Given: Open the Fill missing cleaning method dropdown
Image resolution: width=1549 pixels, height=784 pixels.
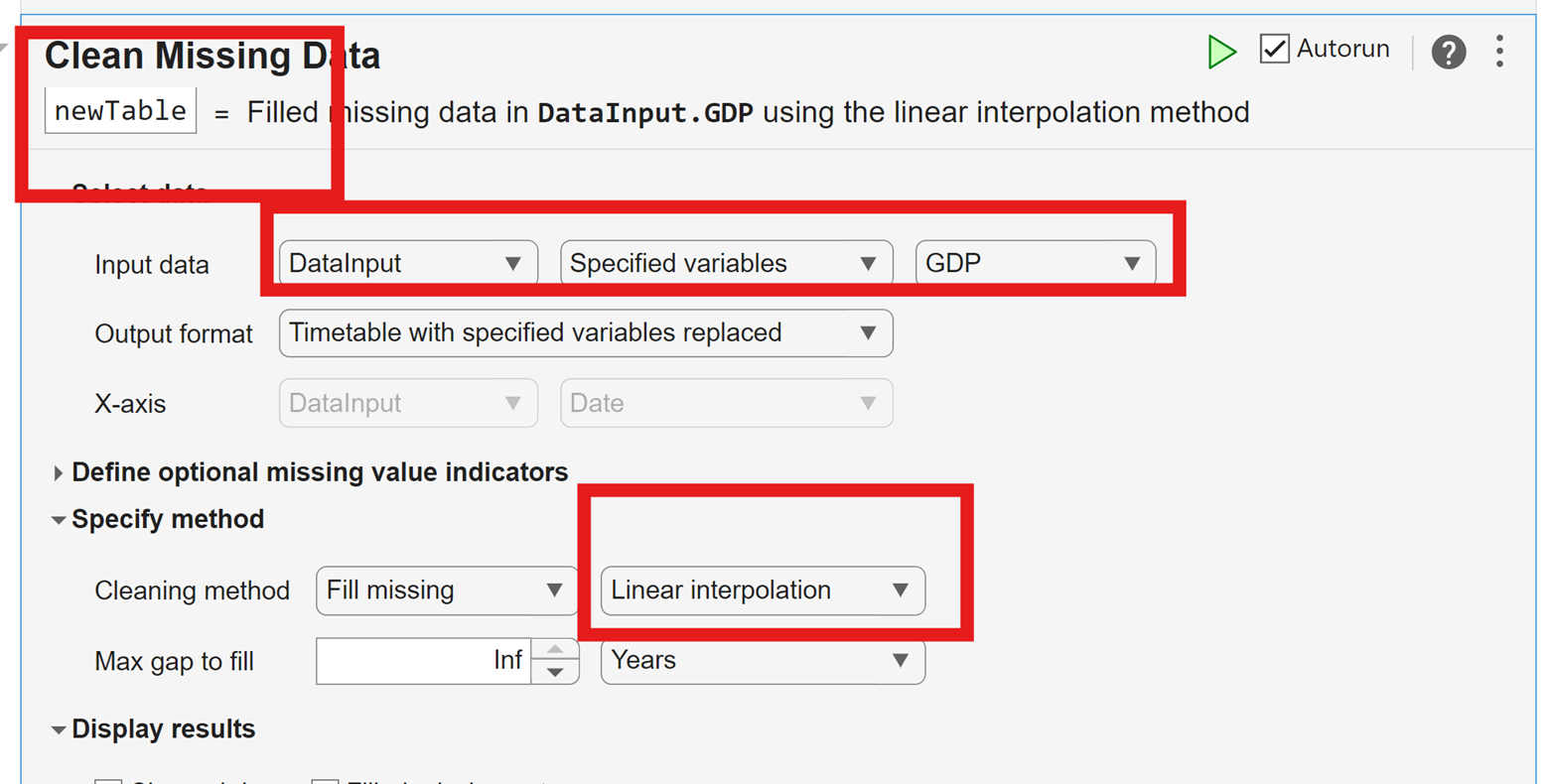Looking at the screenshot, I should tap(446, 590).
